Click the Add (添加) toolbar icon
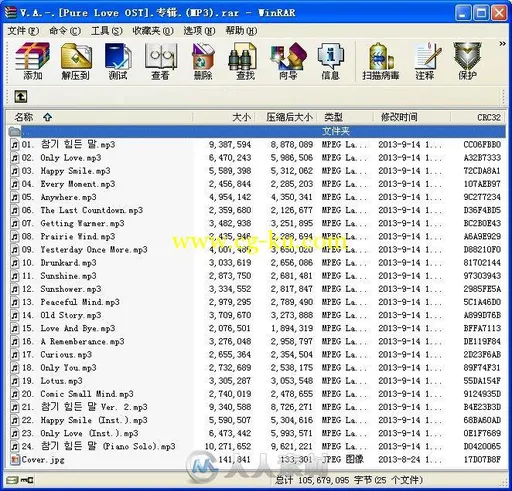Screen dimensions: 512x491 pyautogui.click(x=32, y=61)
